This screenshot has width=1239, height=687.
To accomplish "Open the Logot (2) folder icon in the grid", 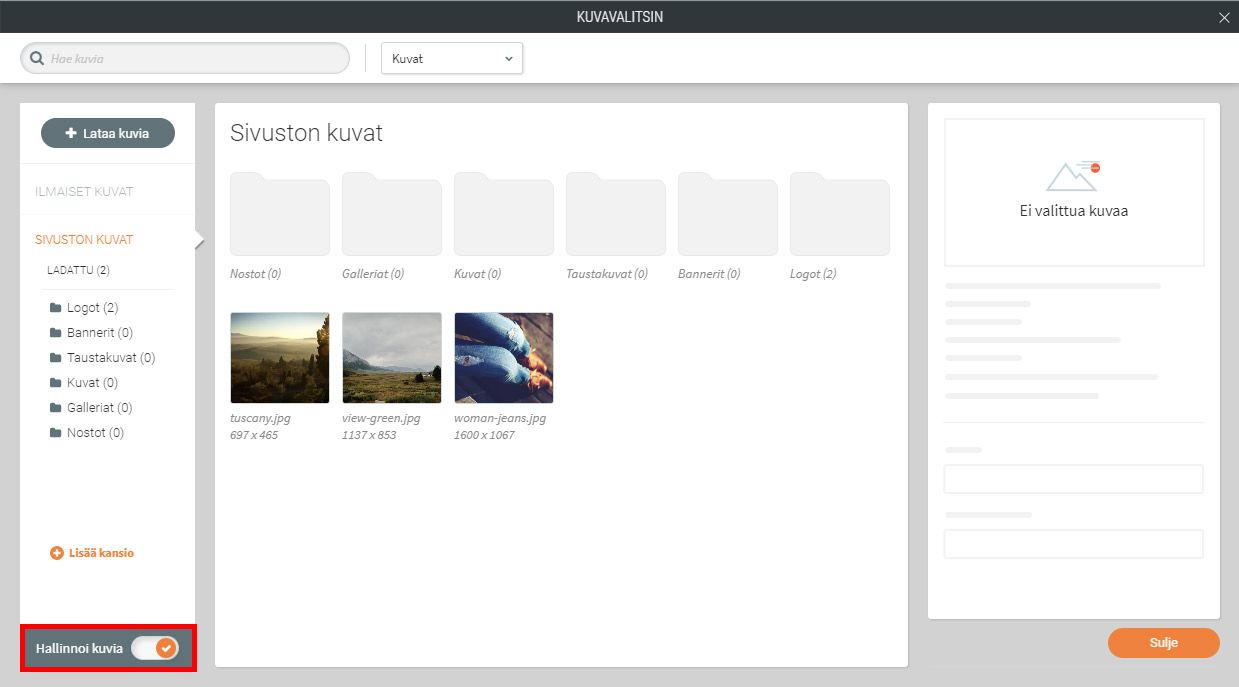I will click(840, 214).
